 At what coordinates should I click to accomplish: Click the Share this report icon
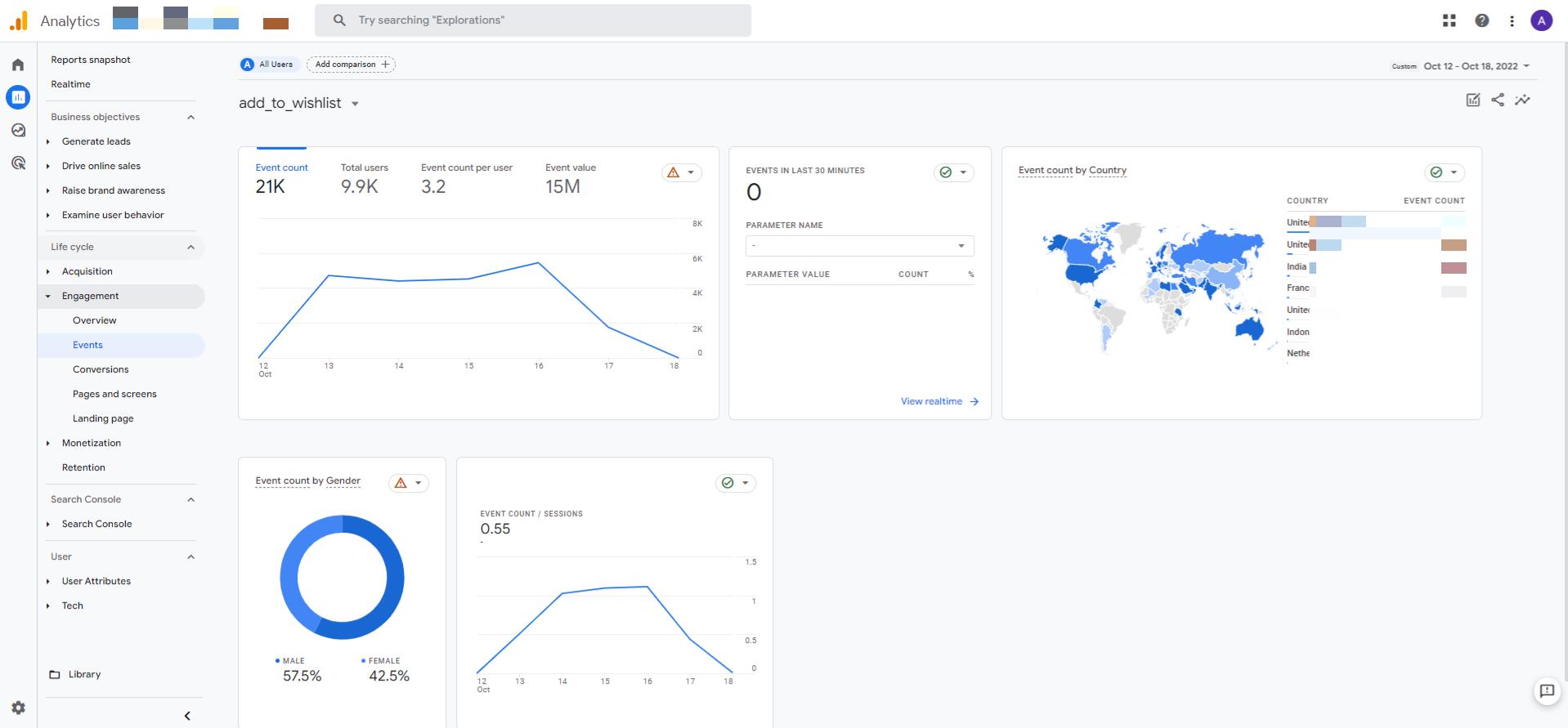point(1498,100)
